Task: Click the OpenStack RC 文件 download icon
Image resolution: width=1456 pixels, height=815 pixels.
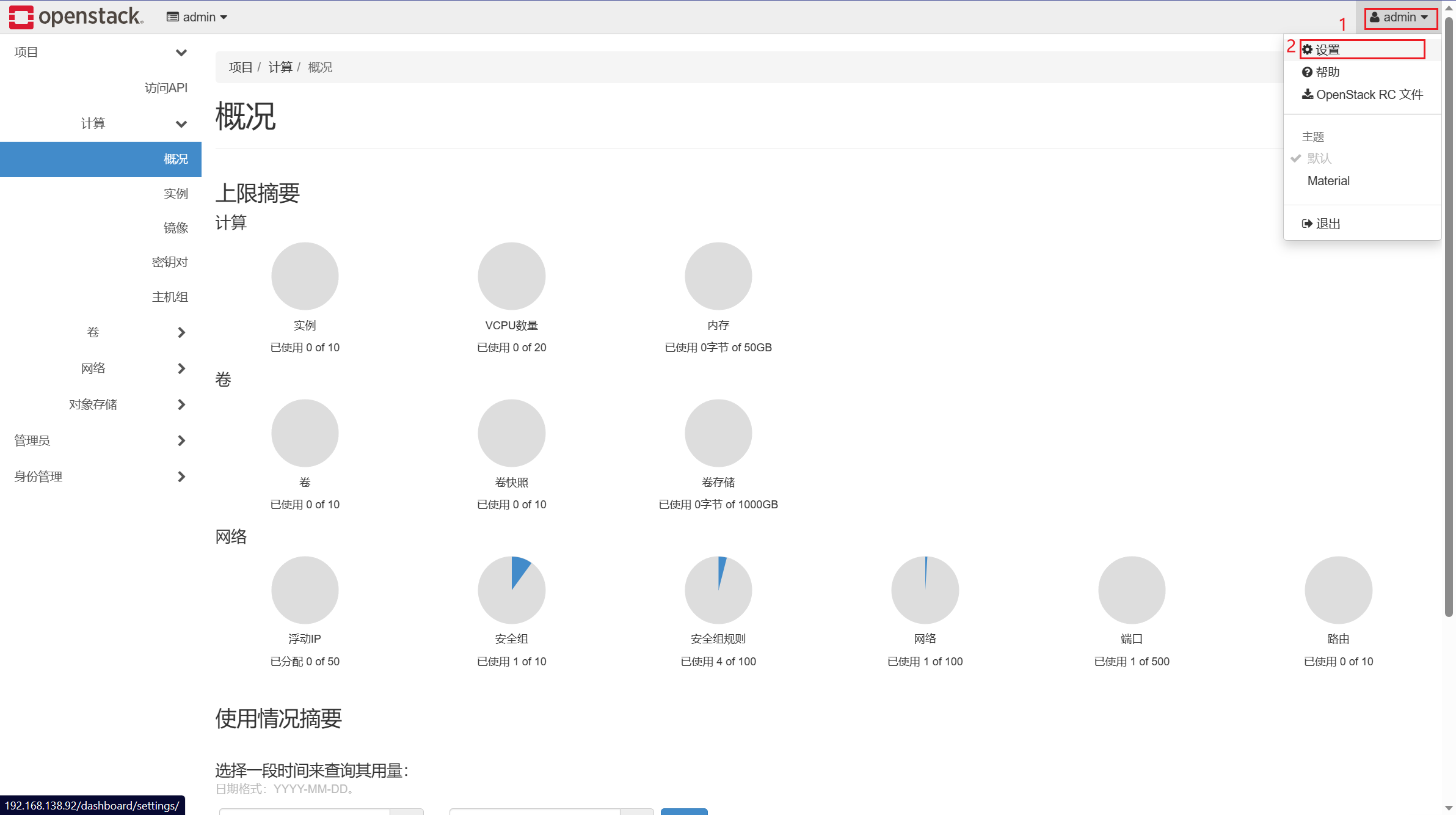Action: pos(1308,94)
